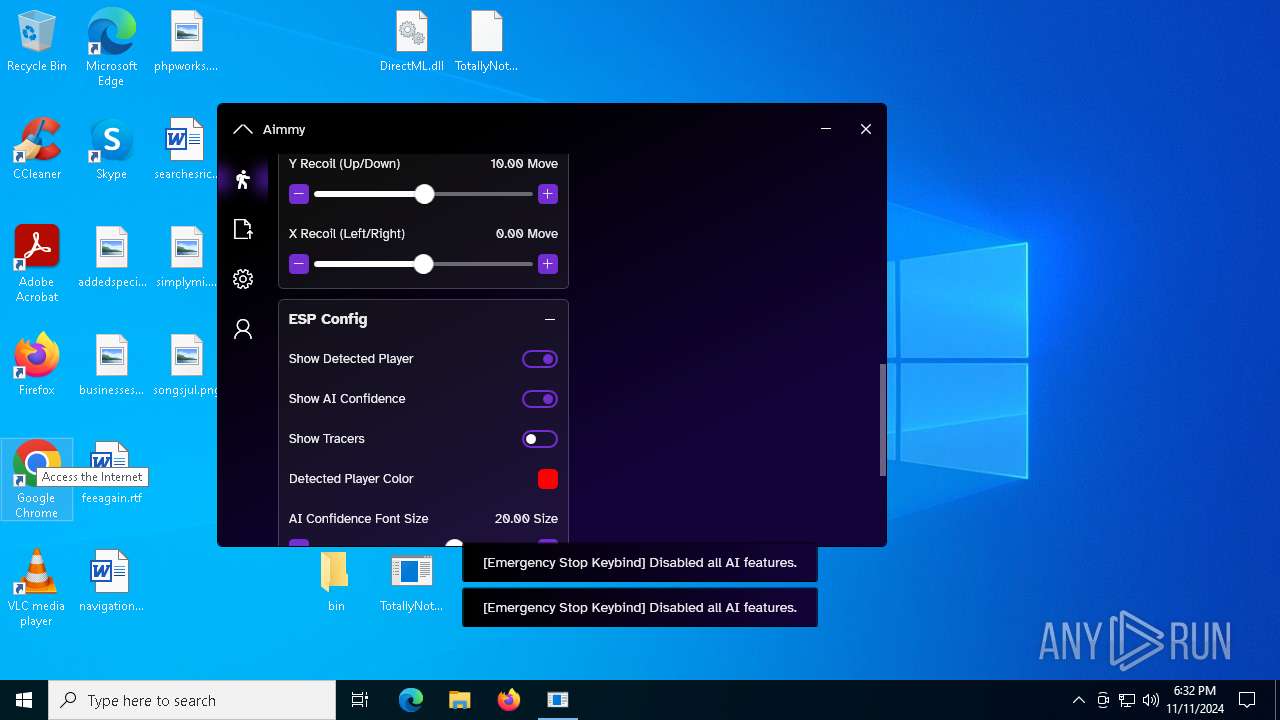Decrease Y Recoil with the minus button
This screenshot has height=720, width=1280.
[x=299, y=194]
